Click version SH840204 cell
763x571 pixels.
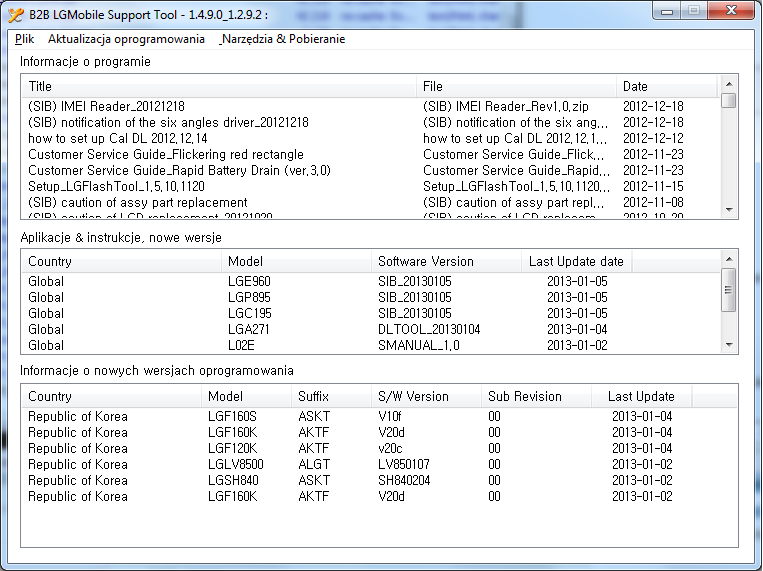[x=404, y=480]
